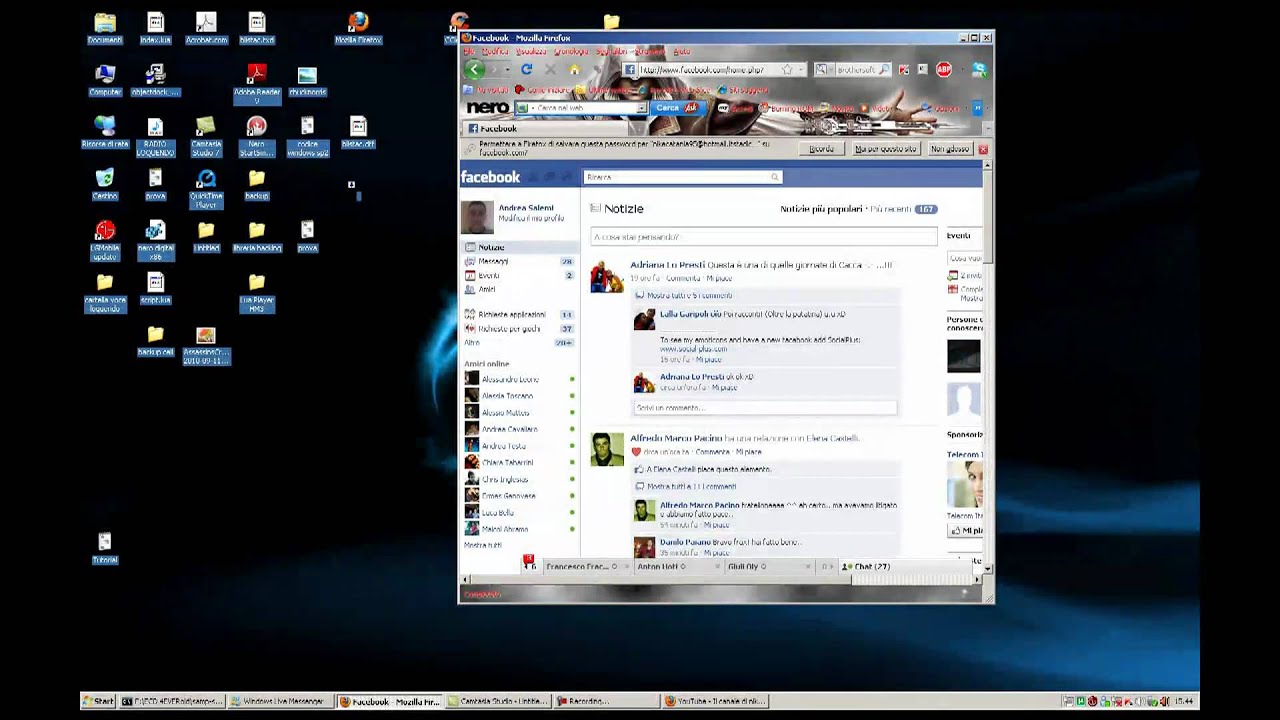
Task: Open QuickTime Player desktop shortcut
Action: pyautogui.click(x=206, y=188)
